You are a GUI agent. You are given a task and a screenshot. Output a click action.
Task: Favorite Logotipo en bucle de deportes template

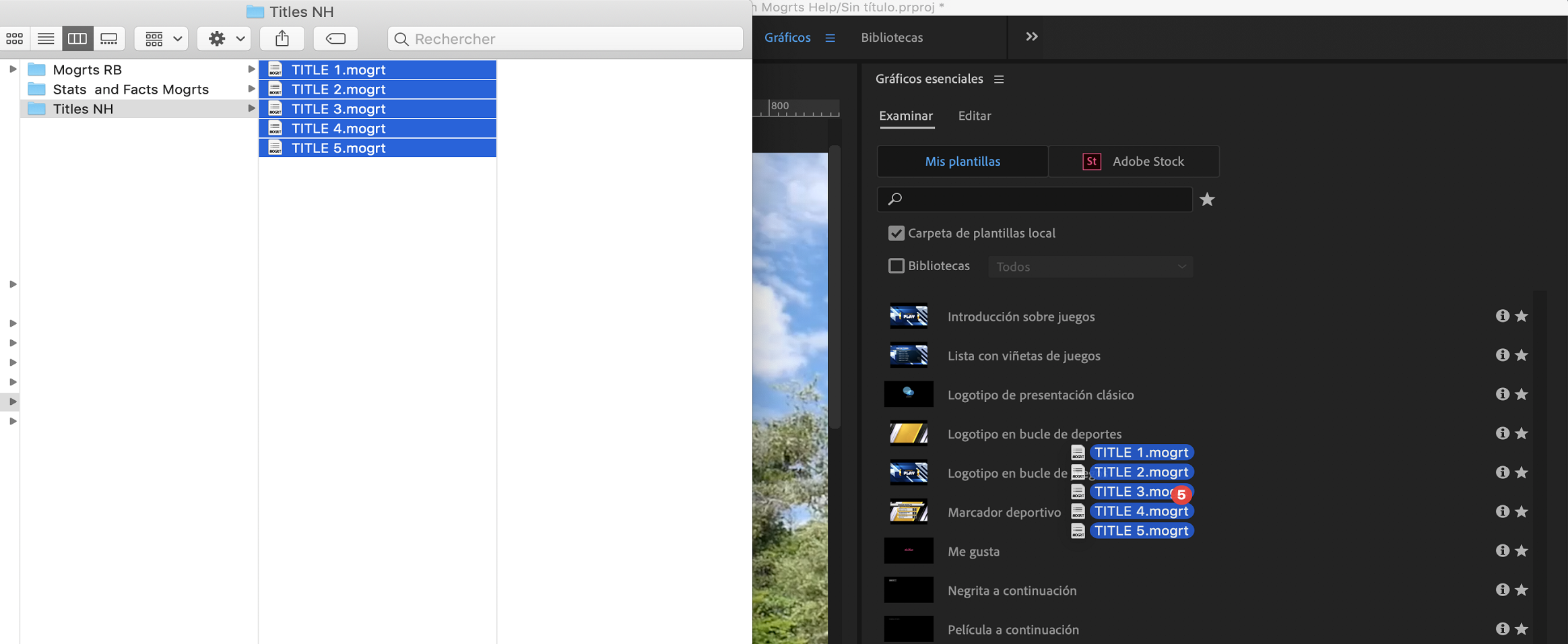(x=1522, y=433)
